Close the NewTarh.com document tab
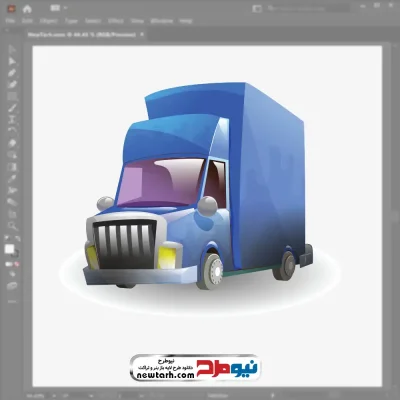Image resolution: width=400 pixels, height=400 pixels. point(142,34)
